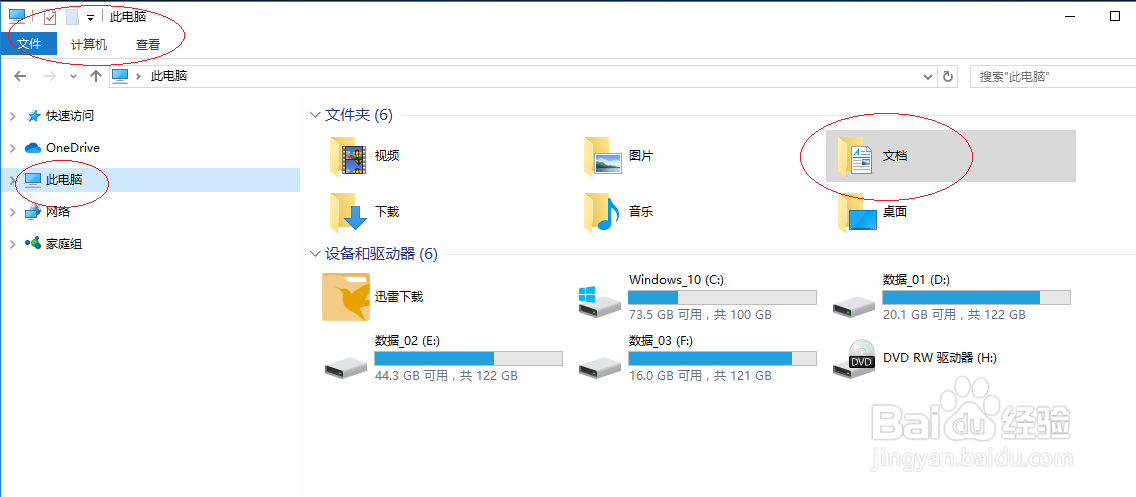Collapse the 文件夹 (6) group
The image size is (1136, 497).
tap(314, 114)
